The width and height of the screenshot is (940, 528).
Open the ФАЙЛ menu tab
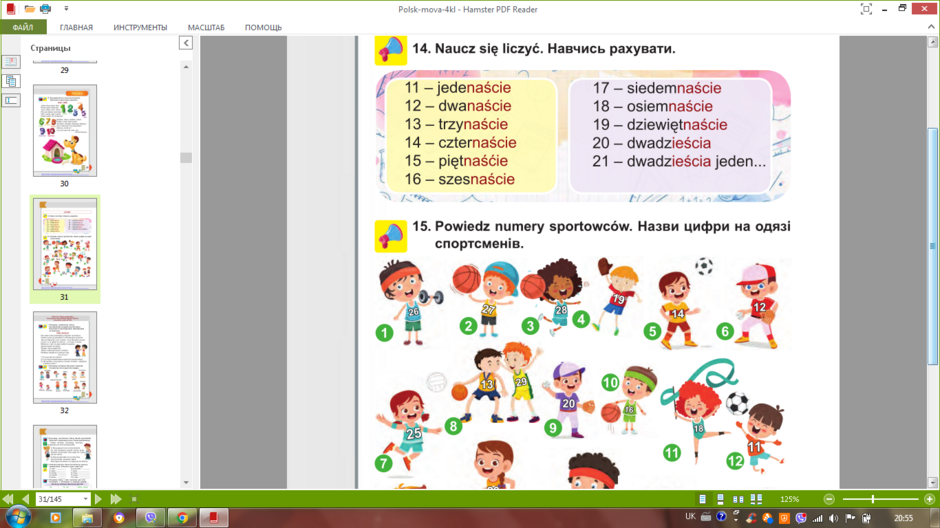coord(23,28)
